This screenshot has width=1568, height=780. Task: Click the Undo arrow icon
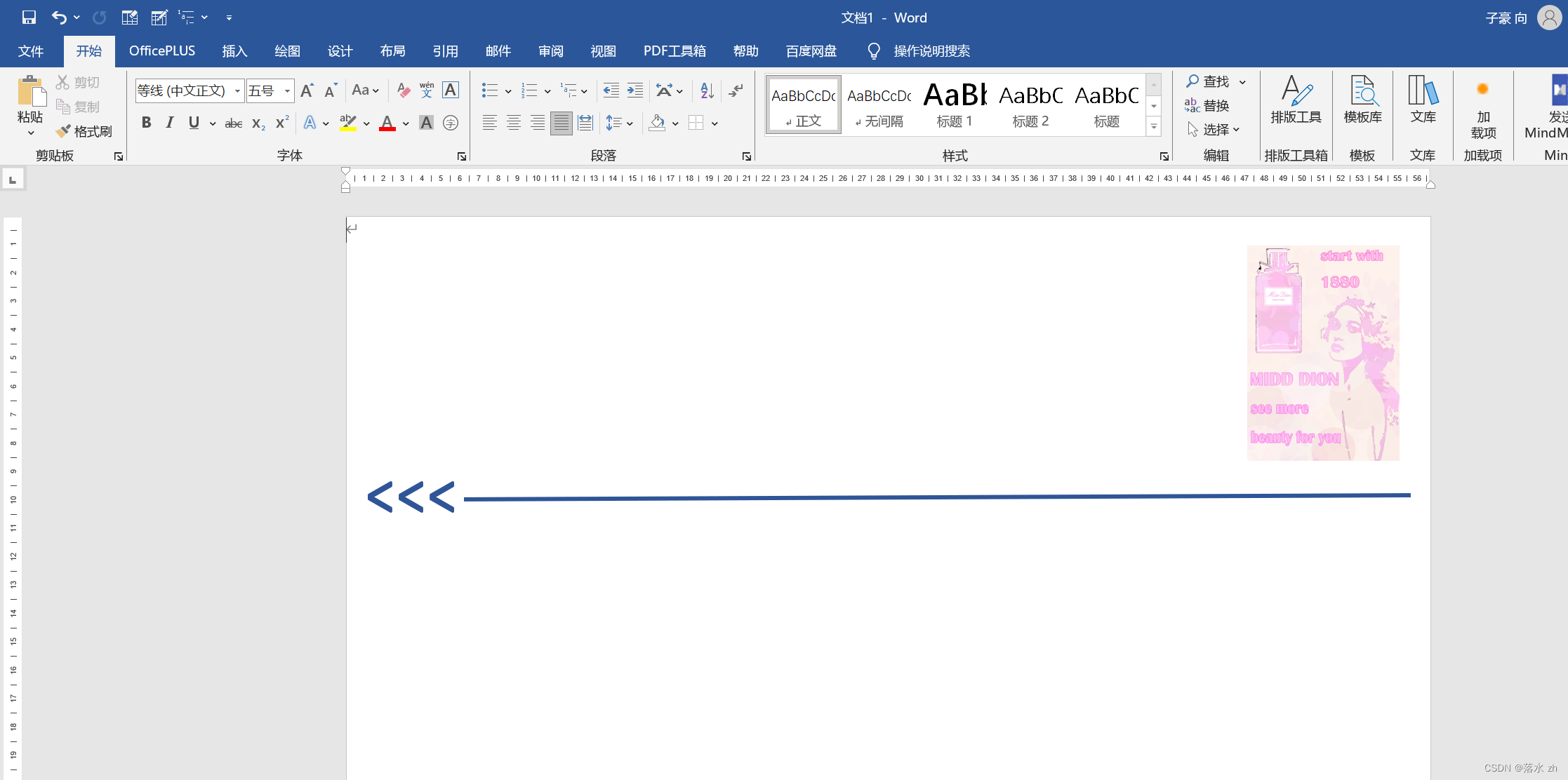tap(59, 17)
